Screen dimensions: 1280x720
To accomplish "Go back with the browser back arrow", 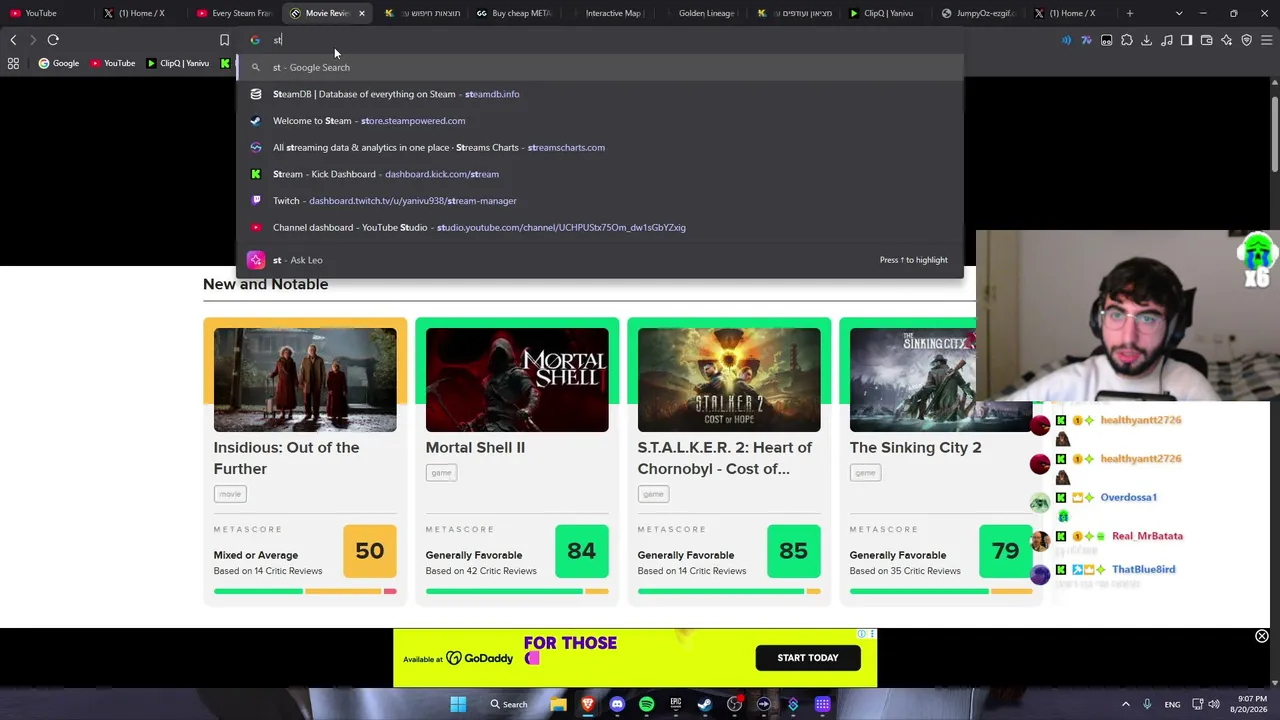I will (x=13, y=40).
